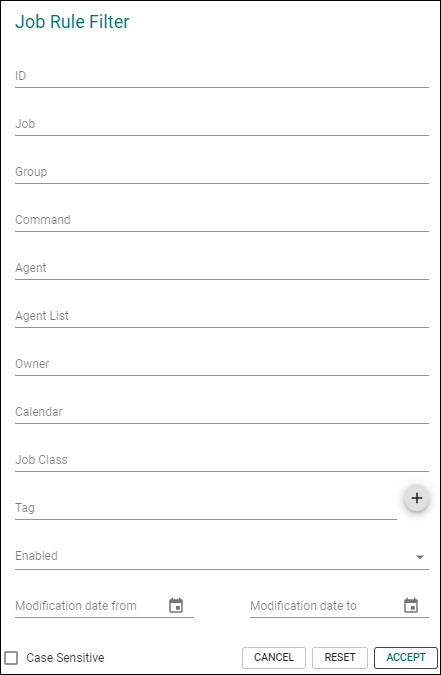The height and width of the screenshot is (675, 441).
Task: Open calendar picker for Modification date from
Action: click(x=176, y=605)
